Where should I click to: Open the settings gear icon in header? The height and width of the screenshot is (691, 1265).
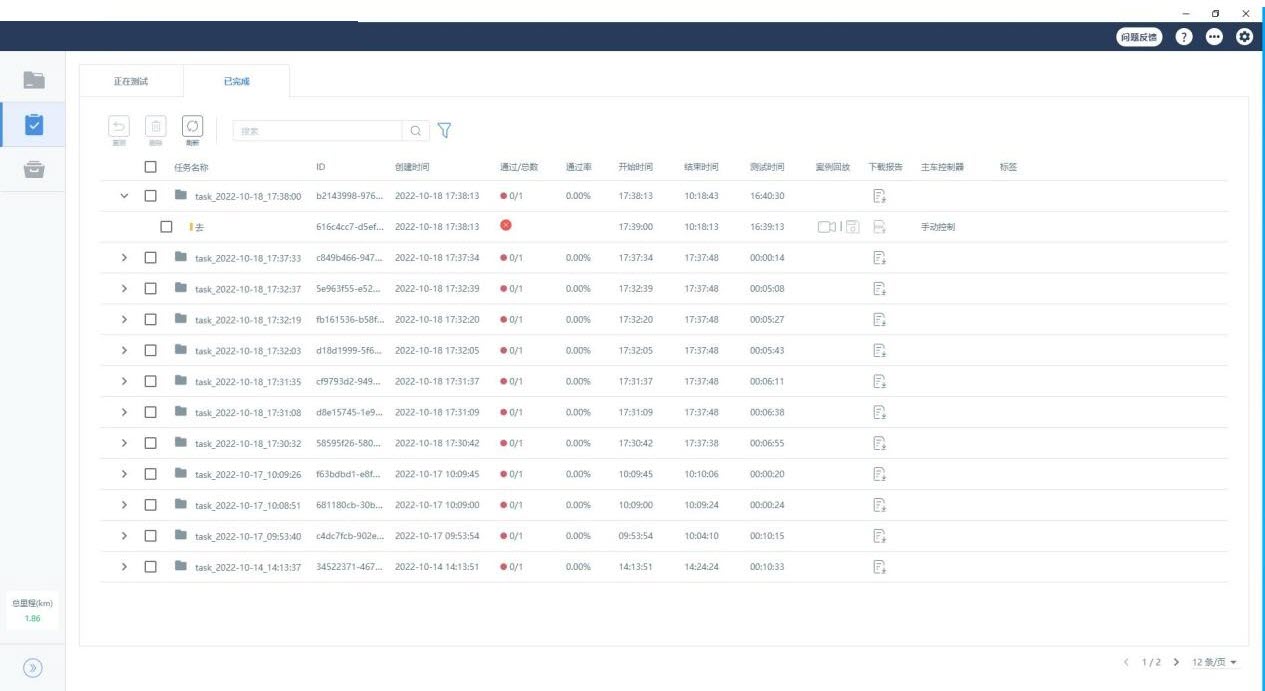[1244, 37]
